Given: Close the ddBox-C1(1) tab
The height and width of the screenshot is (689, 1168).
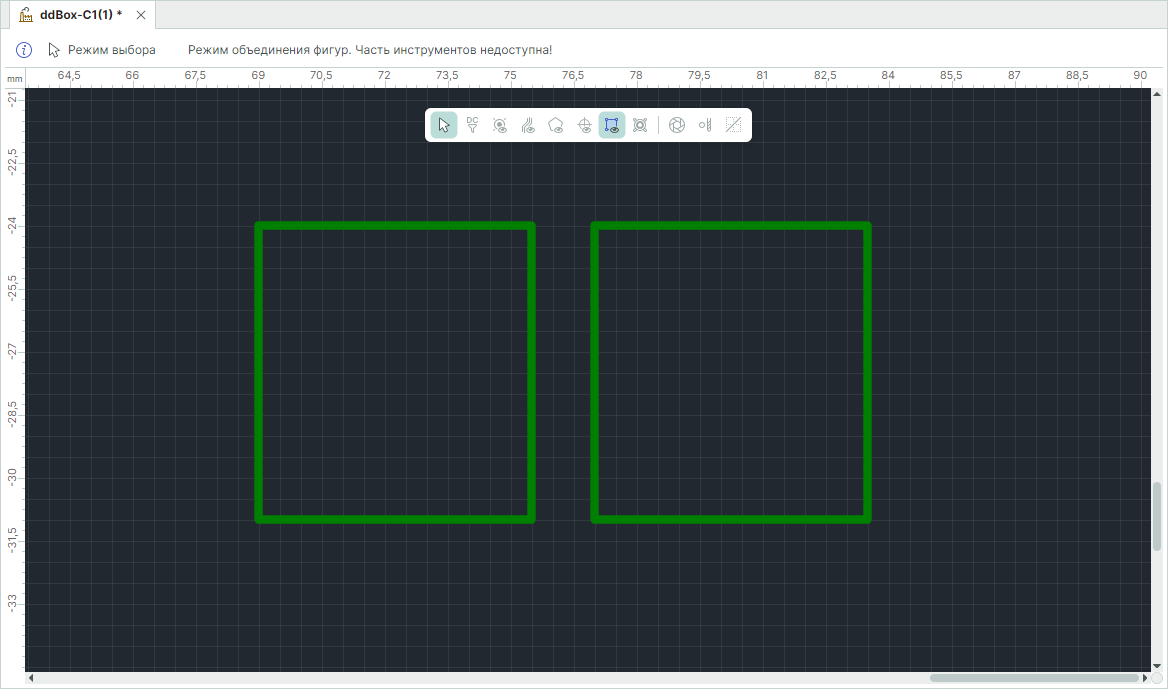Looking at the screenshot, I should 141,15.
